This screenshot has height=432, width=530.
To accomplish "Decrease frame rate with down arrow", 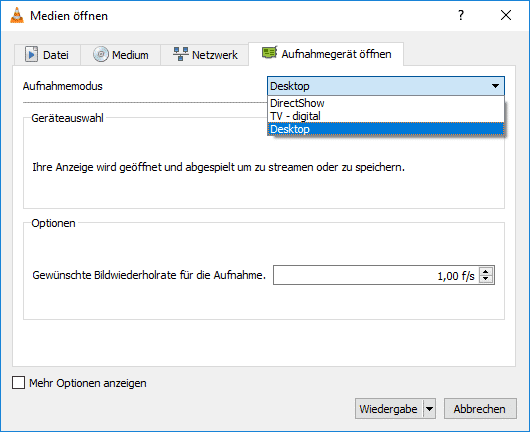I will (x=486, y=279).
